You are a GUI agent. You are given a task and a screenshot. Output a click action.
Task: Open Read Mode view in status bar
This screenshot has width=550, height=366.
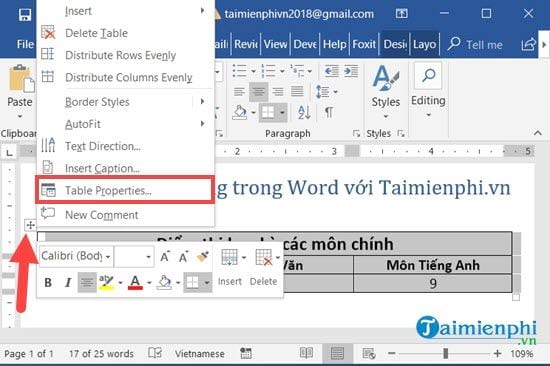(x=306, y=353)
